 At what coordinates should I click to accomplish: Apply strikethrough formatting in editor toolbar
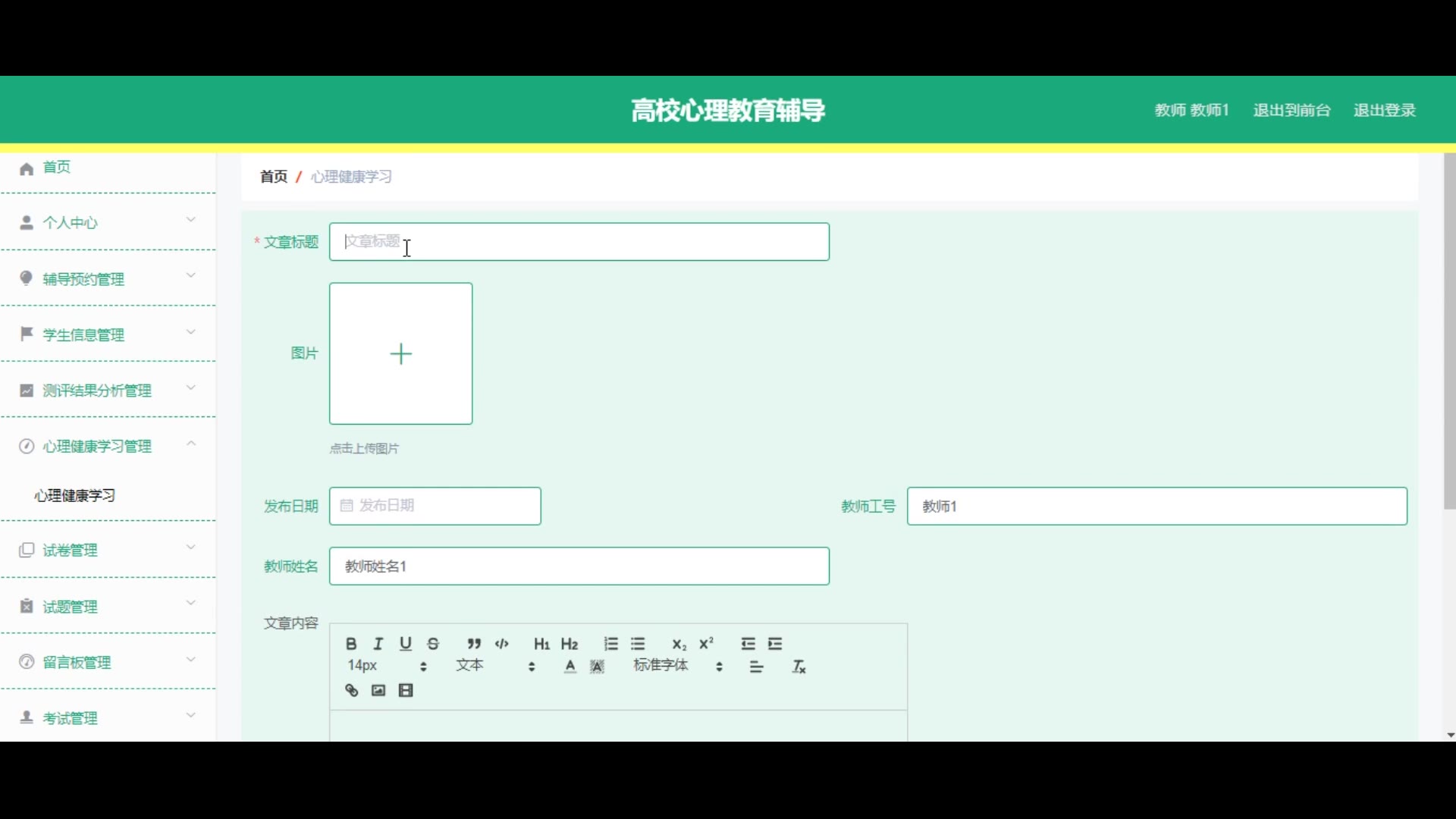pyautogui.click(x=434, y=644)
